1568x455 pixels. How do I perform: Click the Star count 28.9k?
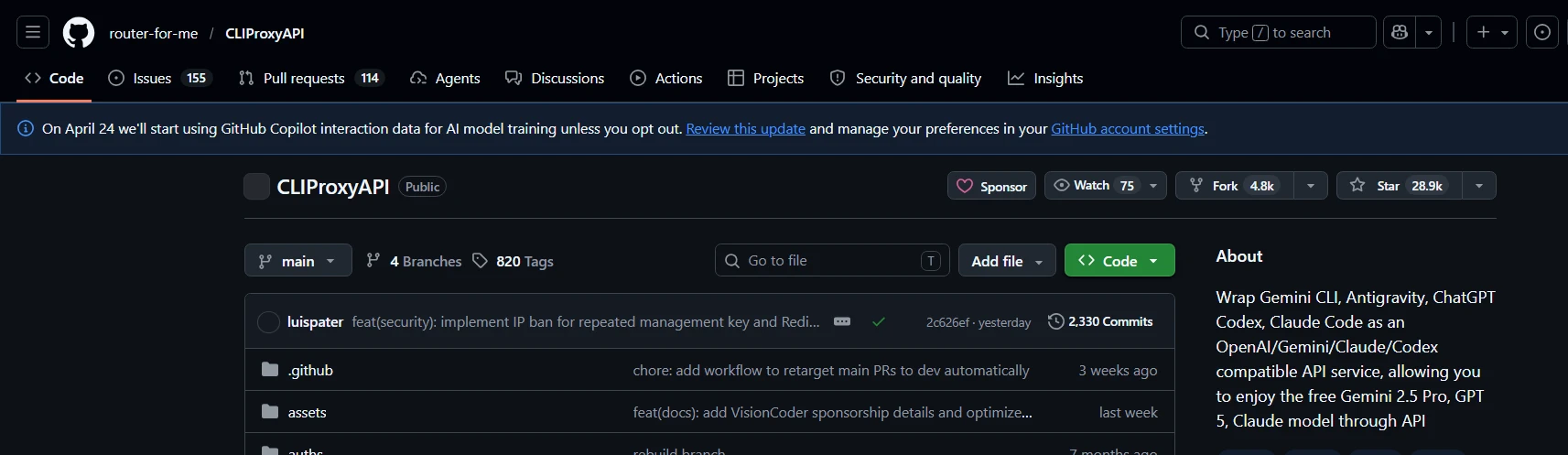tap(1427, 186)
